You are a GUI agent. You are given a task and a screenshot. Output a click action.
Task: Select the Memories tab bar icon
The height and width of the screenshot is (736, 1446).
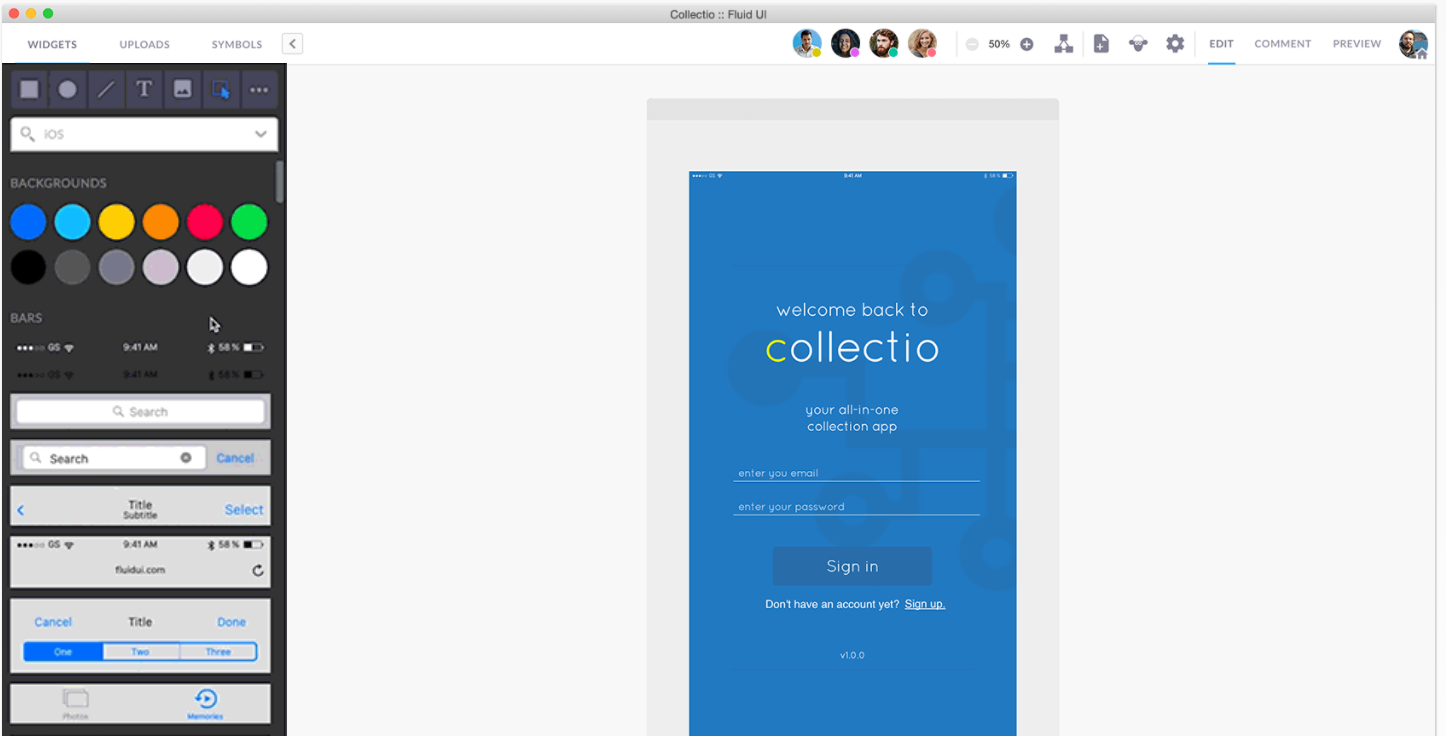pos(205,703)
